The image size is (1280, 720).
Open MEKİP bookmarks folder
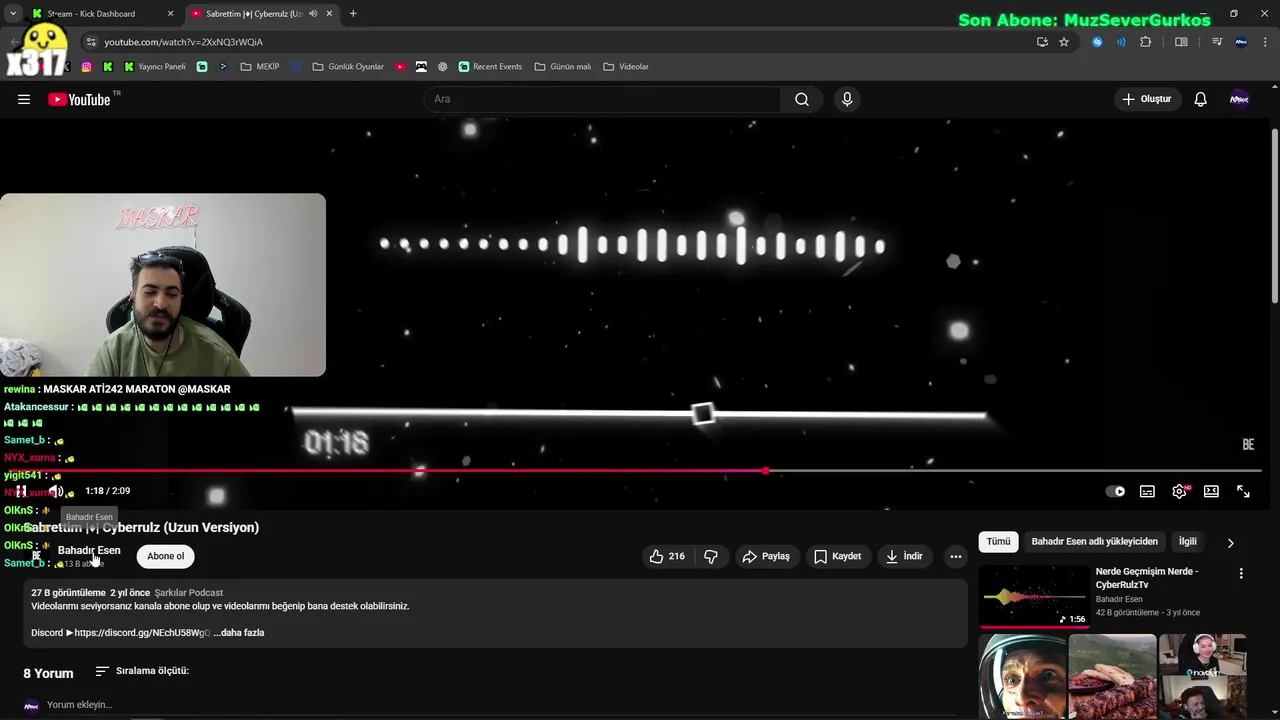pyautogui.click(x=260, y=67)
